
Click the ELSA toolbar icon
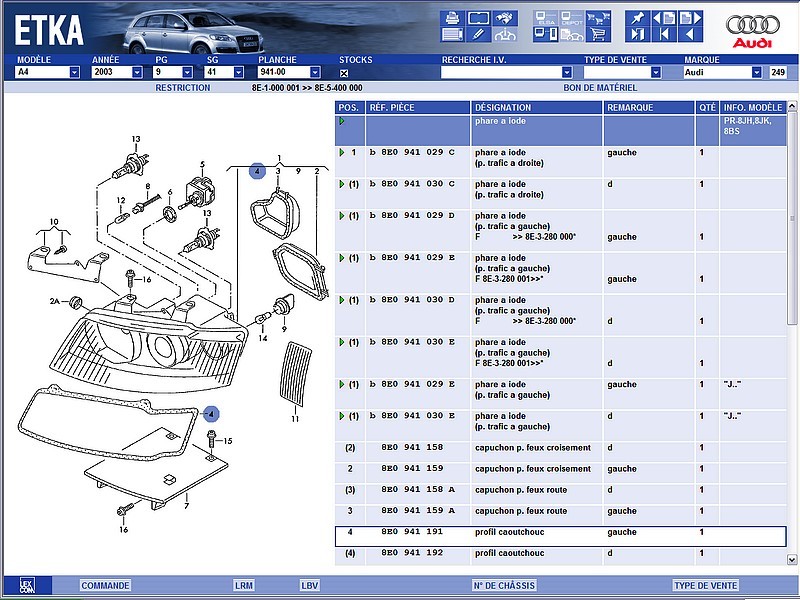pyautogui.click(x=546, y=18)
